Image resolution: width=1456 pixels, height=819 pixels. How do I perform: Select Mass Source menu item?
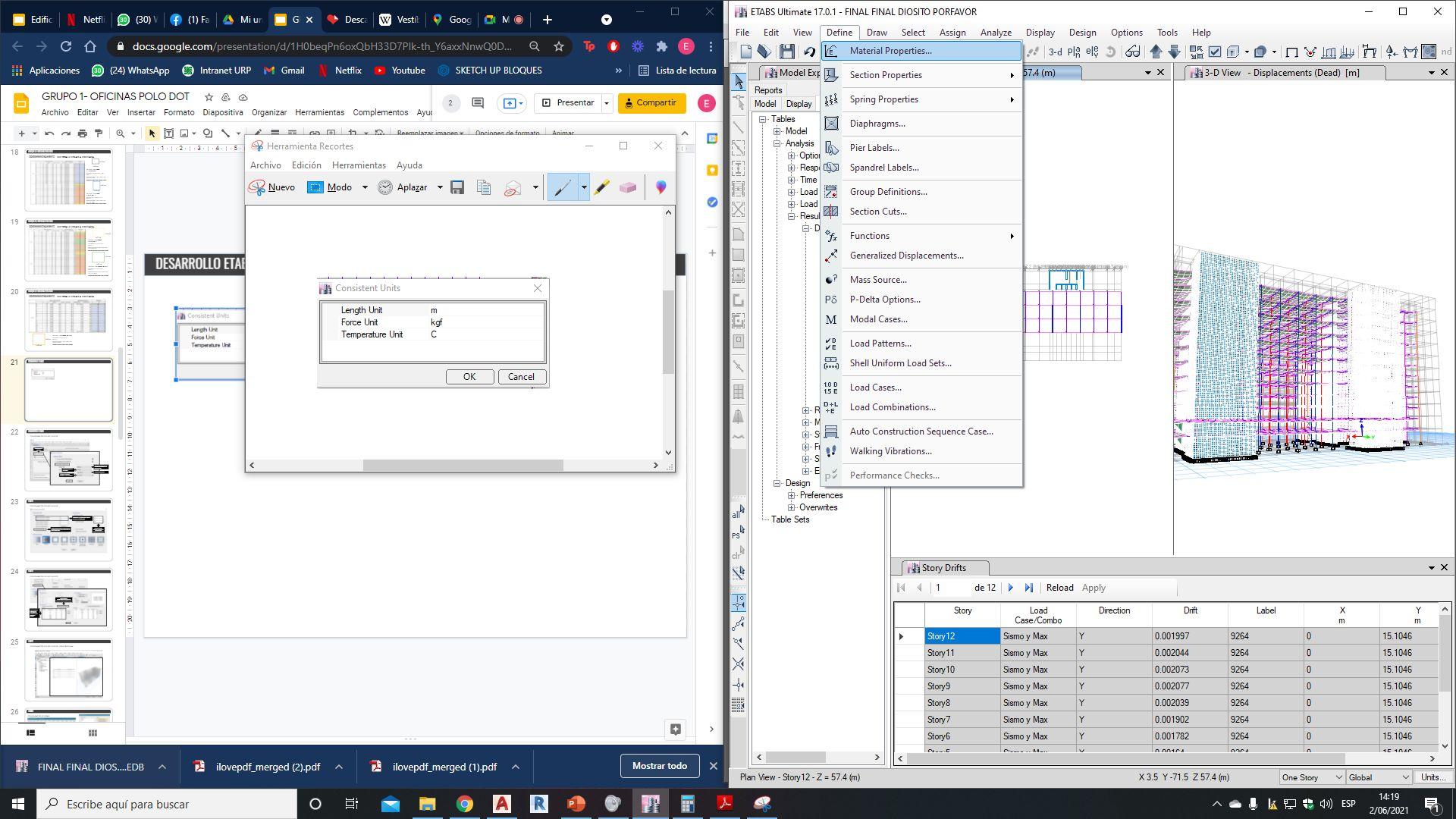coord(877,280)
